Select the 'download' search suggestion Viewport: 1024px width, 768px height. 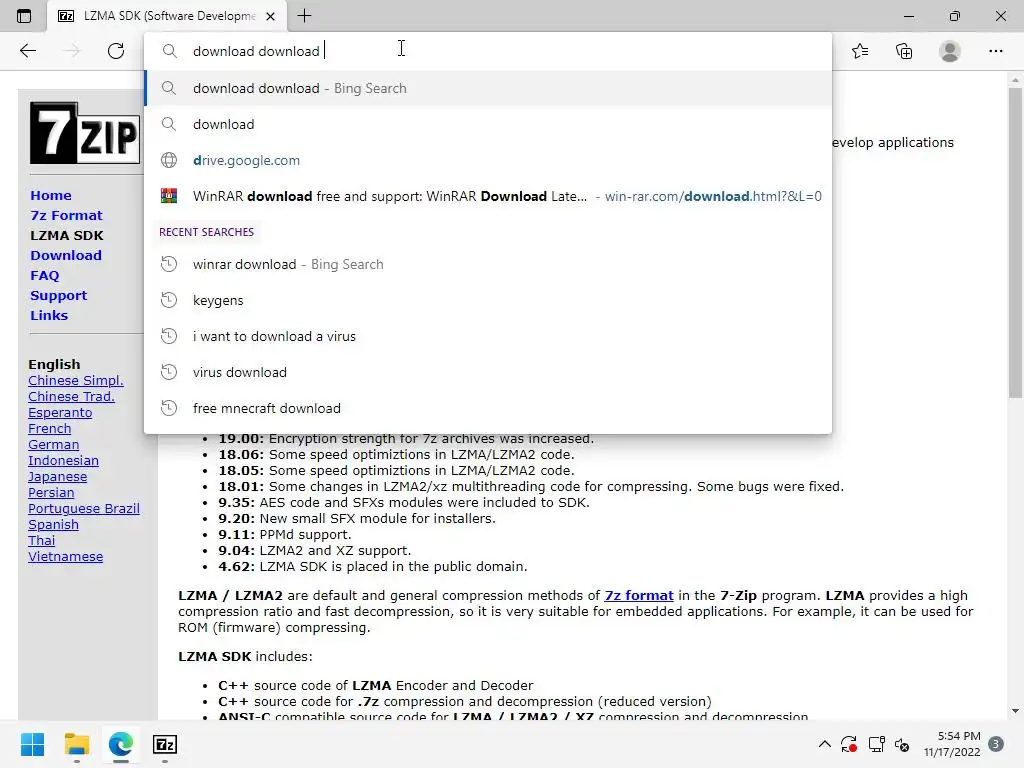click(x=488, y=124)
